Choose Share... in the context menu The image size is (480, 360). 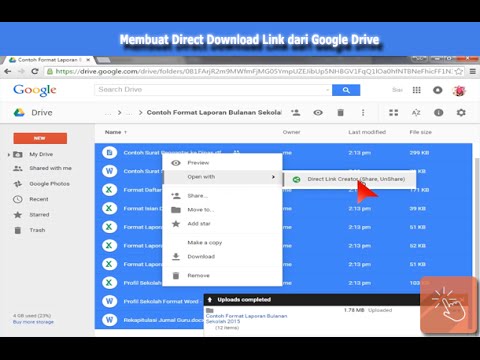[x=222, y=196]
